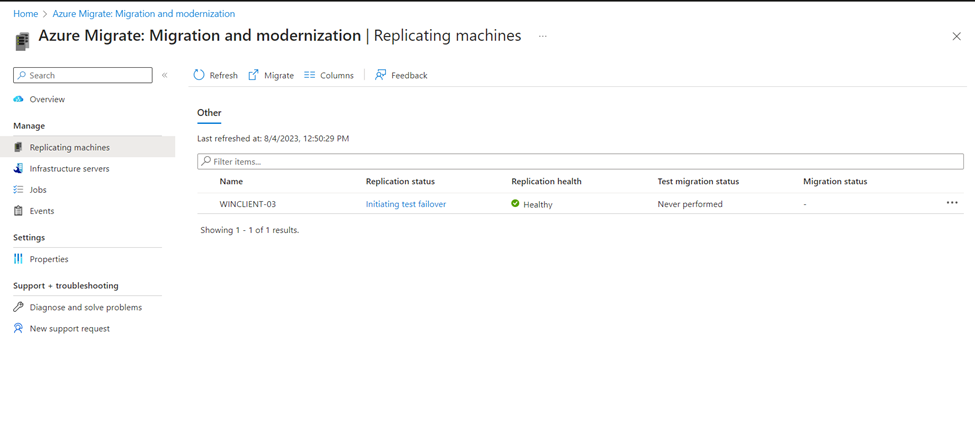The width and height of the screenshot is (975, 432).
Task: Open row actions for WINCLIENT-03
Action: click(x=952, y=203)
